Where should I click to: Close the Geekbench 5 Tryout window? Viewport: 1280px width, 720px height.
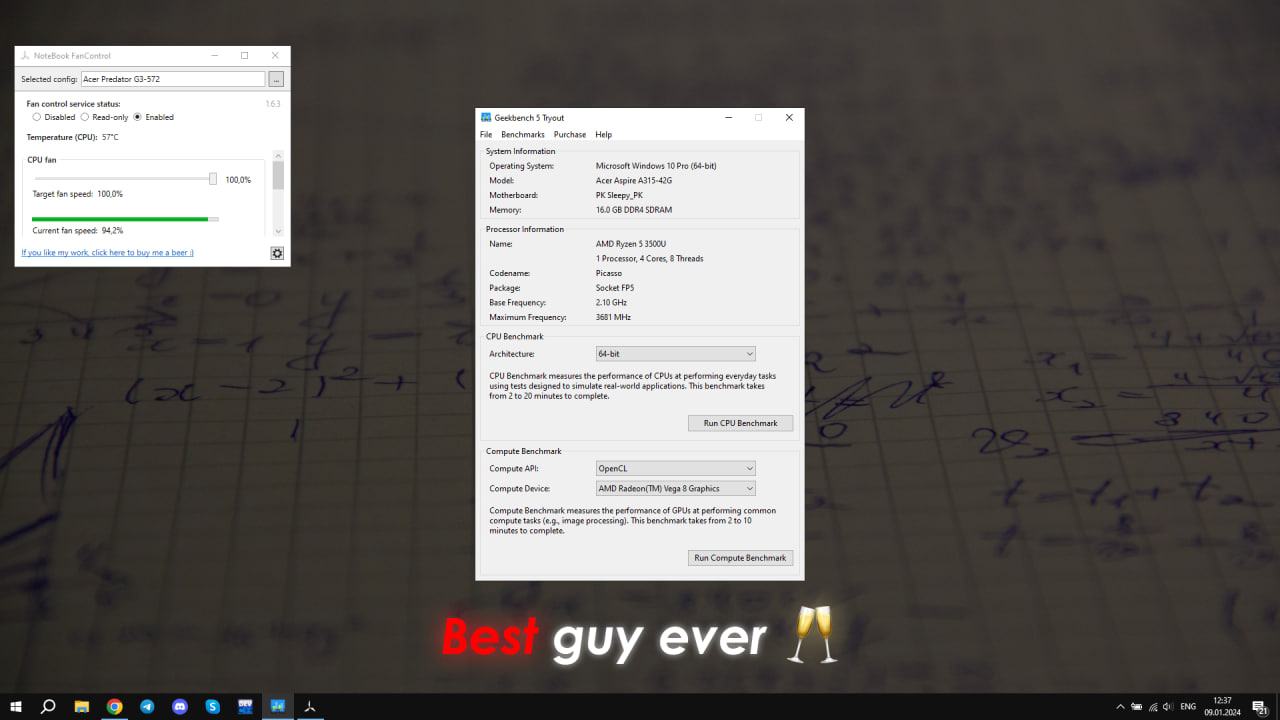point(789,117)
